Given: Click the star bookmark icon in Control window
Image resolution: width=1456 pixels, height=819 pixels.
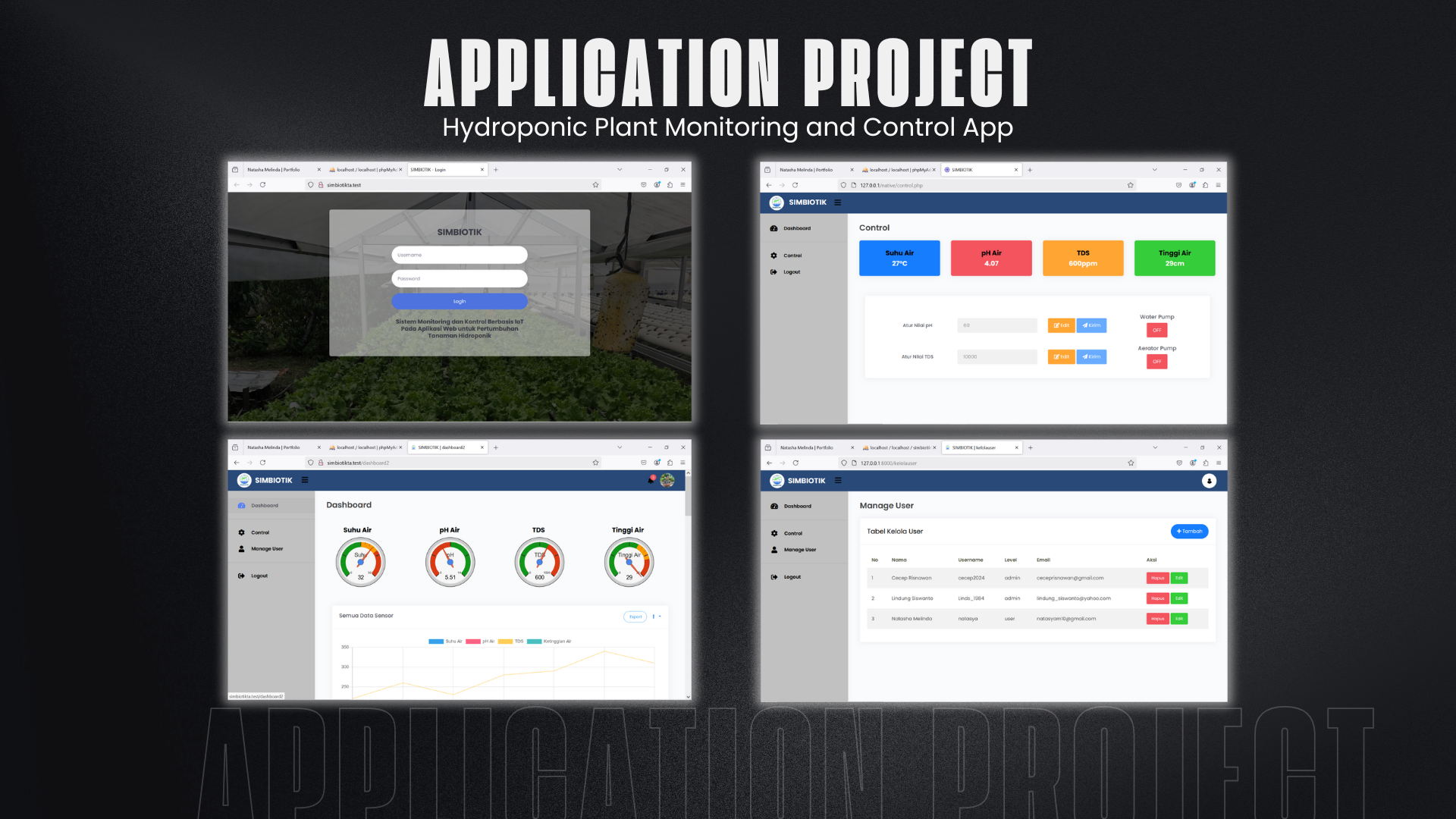Looking at the screenshot, I should (1131, 185).
